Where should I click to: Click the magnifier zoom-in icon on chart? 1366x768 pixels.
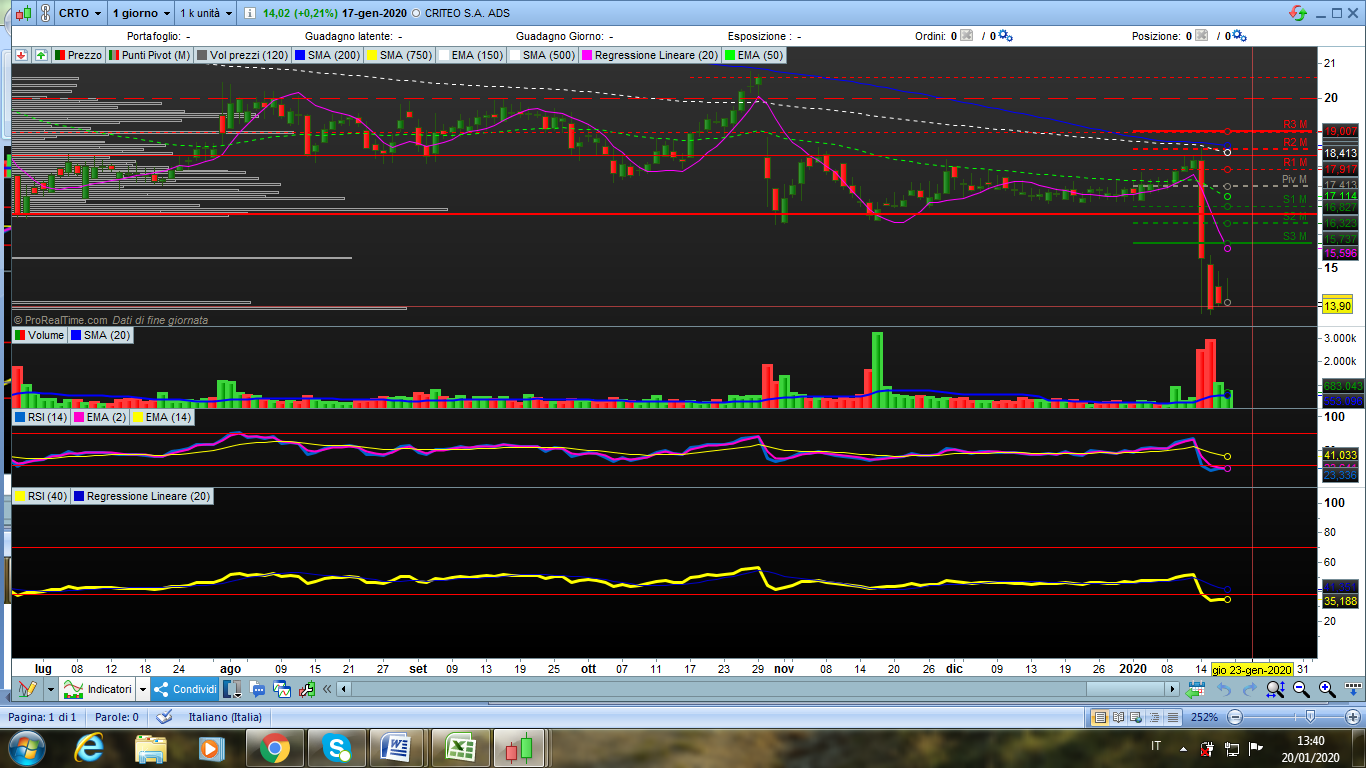coord(1327,689)
